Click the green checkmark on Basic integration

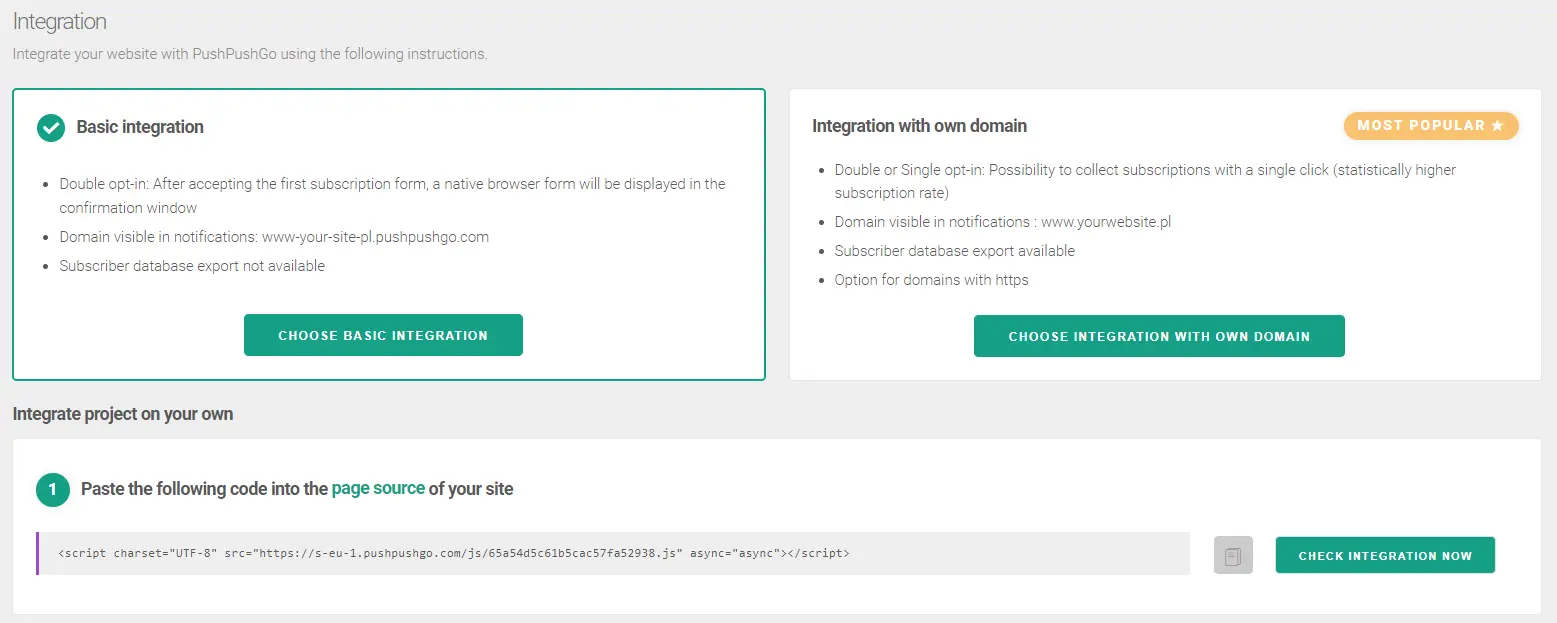pyautogui.click(x=50, y=128)
